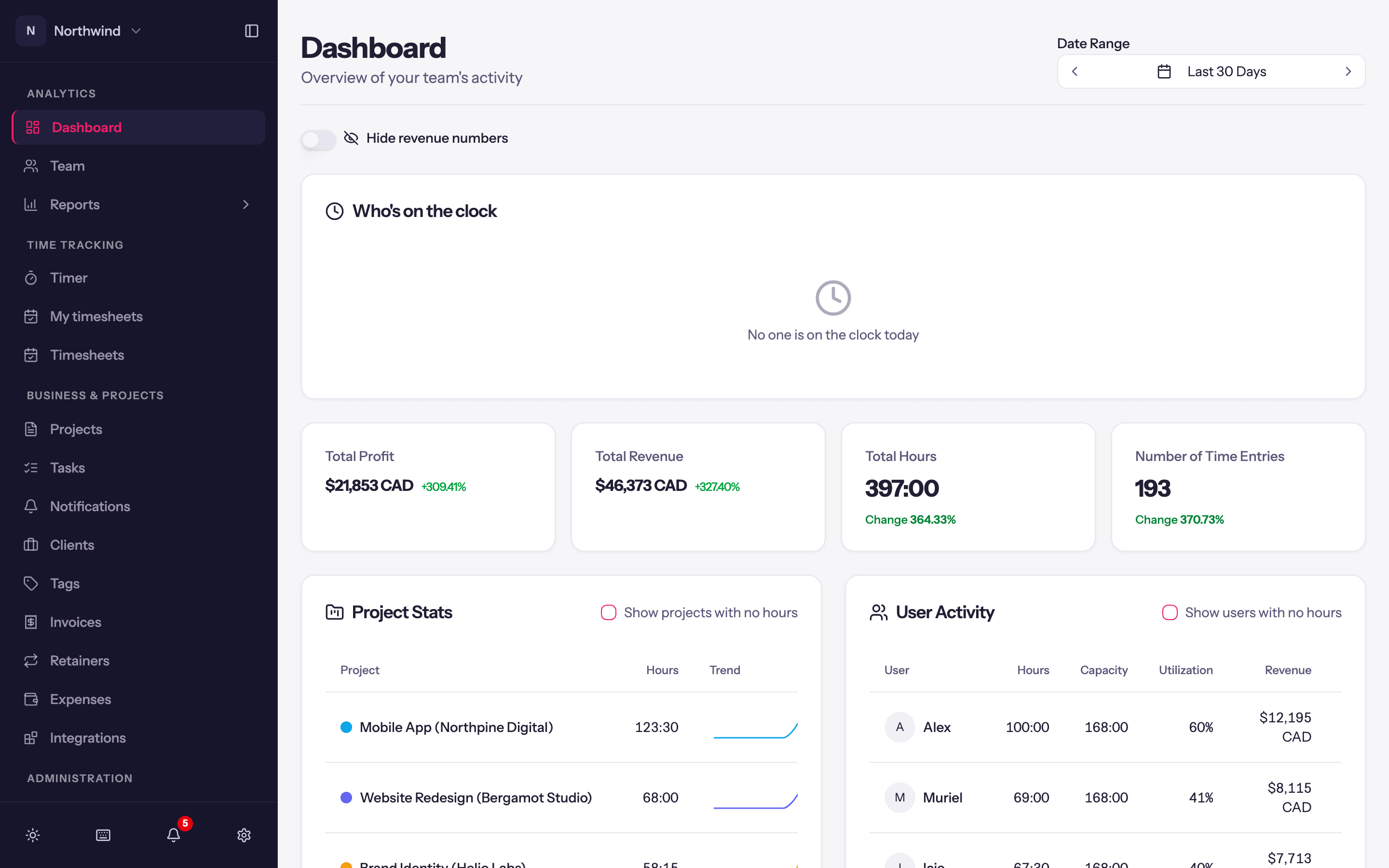Open the Clients page
Image resolution: width=1389 pixels, height=868 pixels.
138,545
